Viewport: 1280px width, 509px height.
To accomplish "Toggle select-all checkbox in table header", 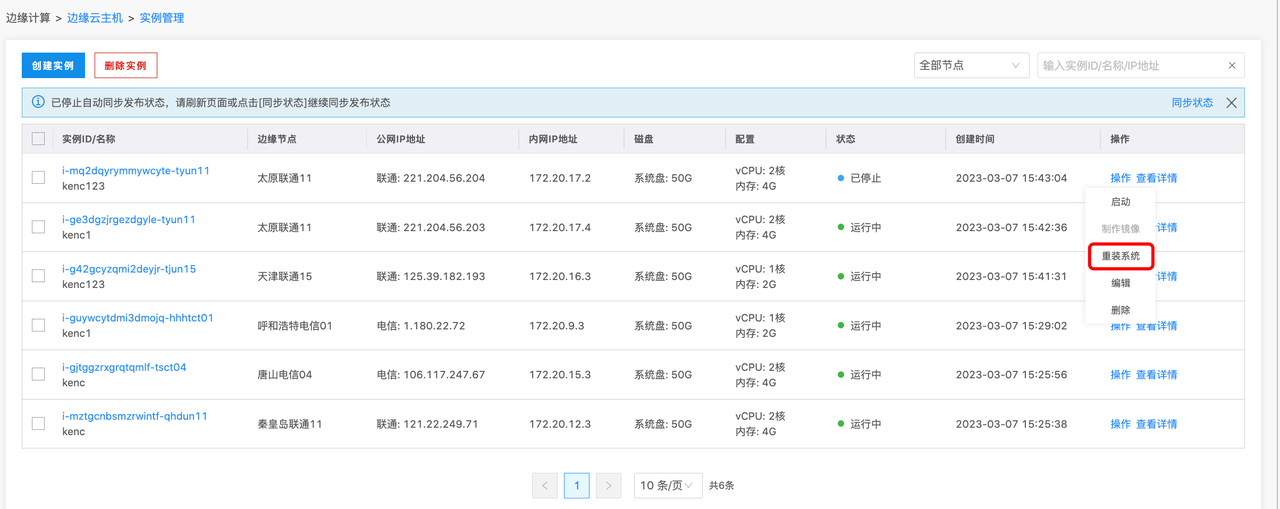I will [x=38, y=139].
